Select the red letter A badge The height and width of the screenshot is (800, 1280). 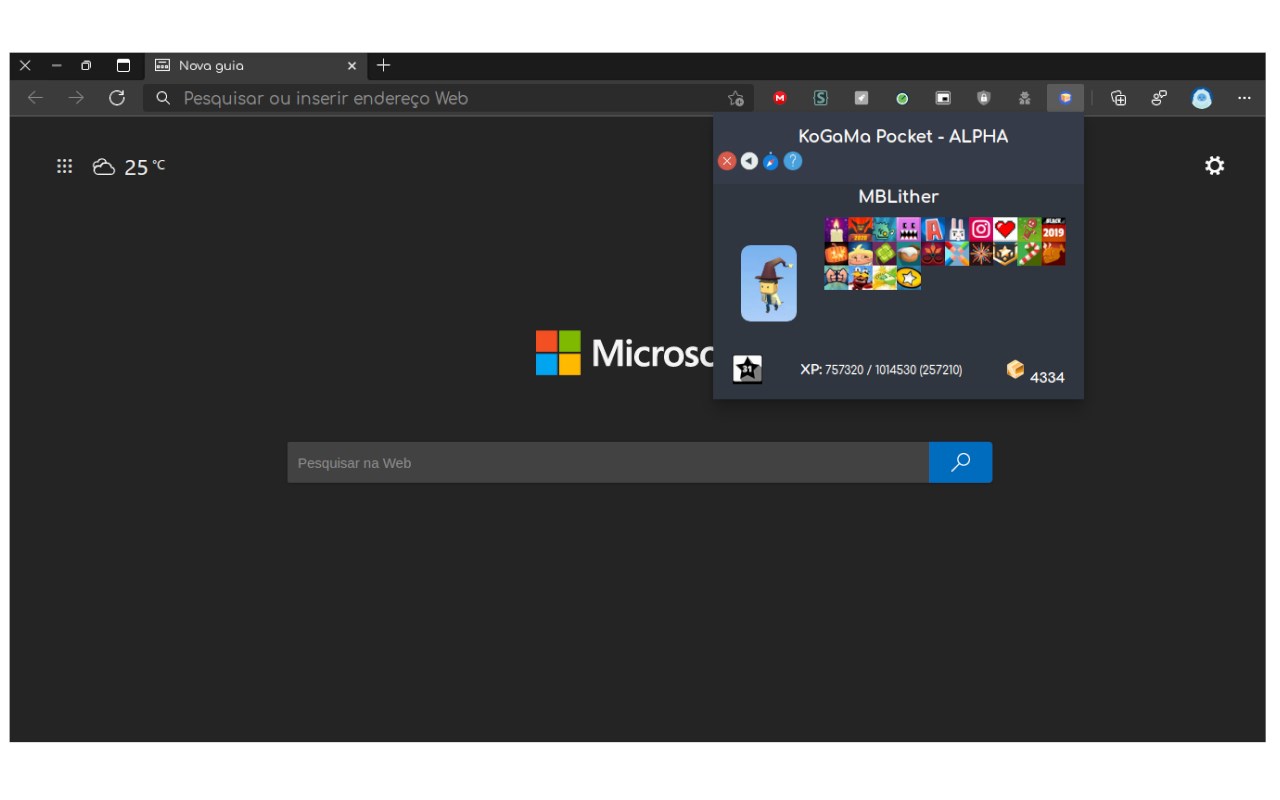click(x=933, y=229)
